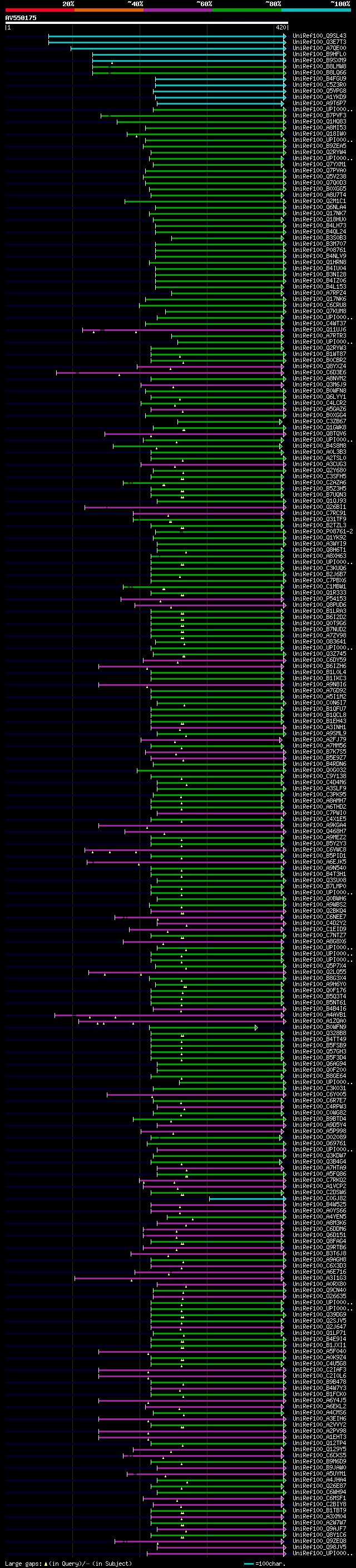Click the UniRef100_B7PVF3 entry
The width and height of the screenshot is (356, 1568).
(x=319, y=116)
